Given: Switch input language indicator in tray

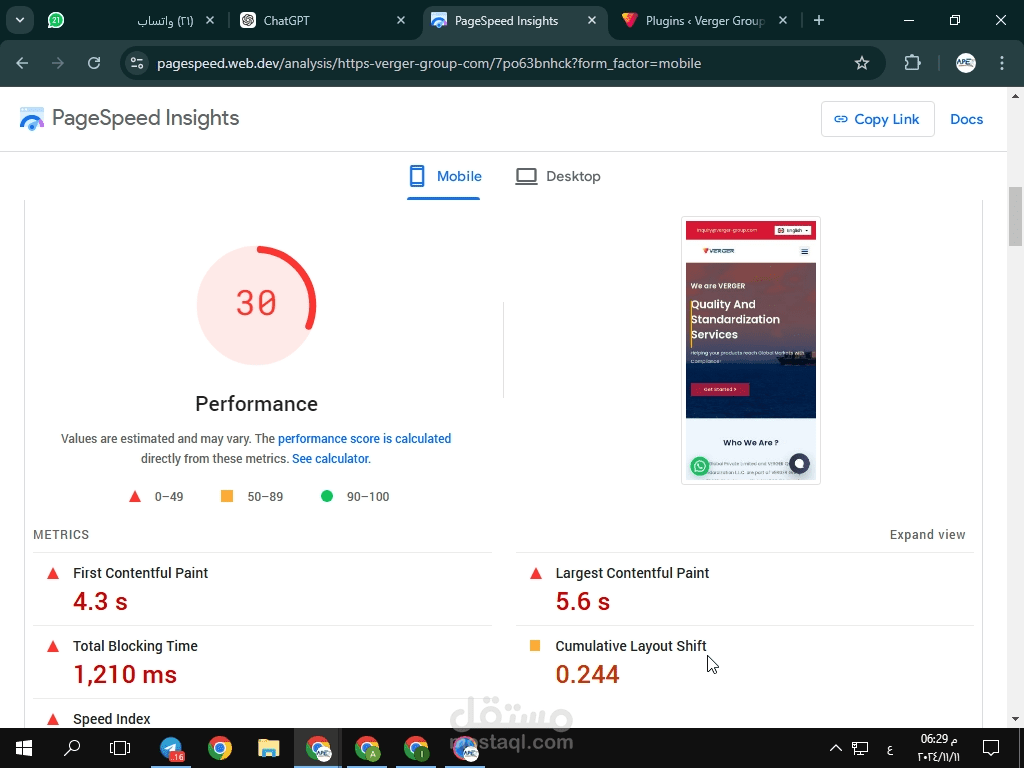Looking at the screenshot, I should pos(889,749).
